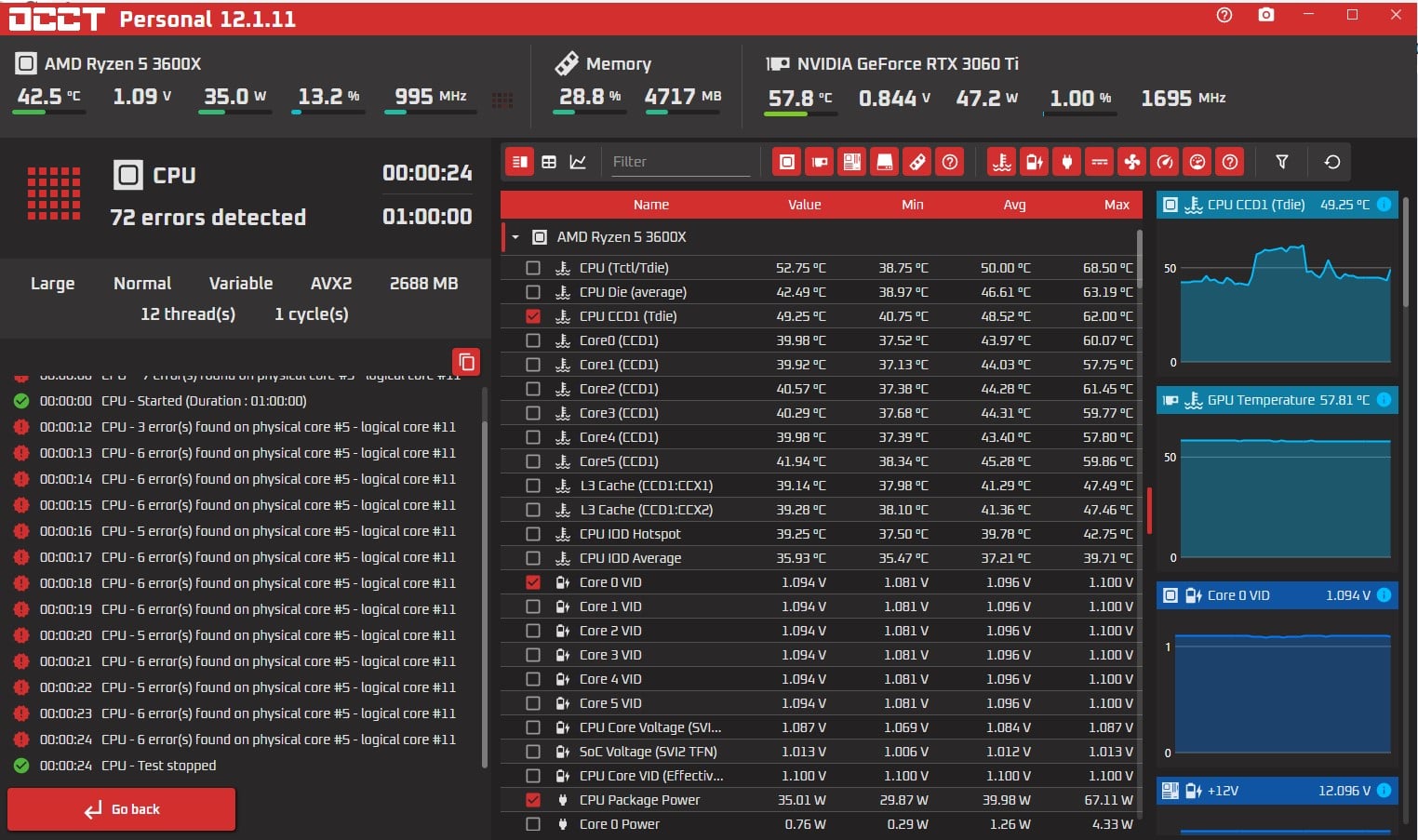
Task: Check the Core 0 Power checkbox
Action: point(533,824)
